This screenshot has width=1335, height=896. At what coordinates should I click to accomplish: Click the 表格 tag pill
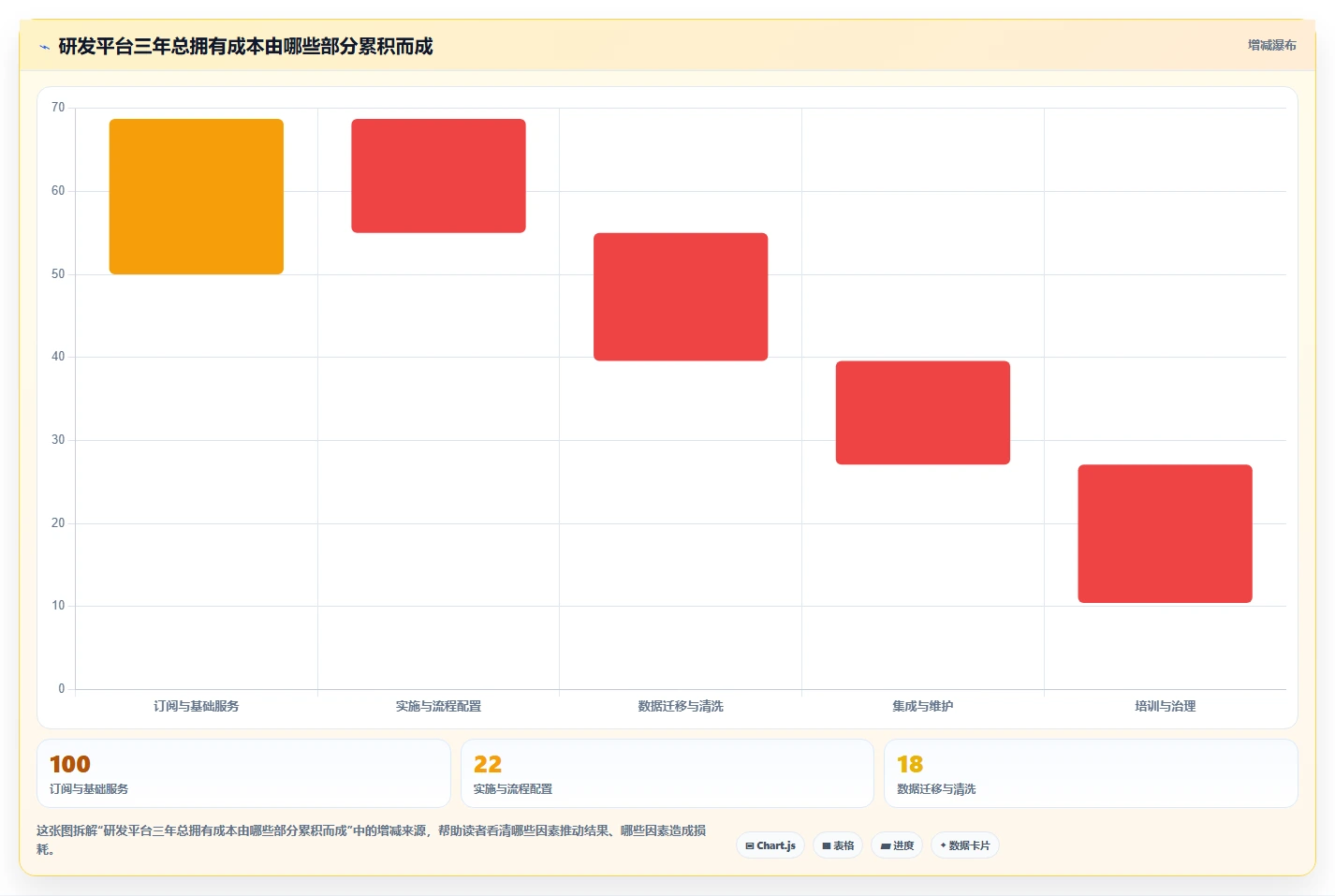tap(838, 845)
